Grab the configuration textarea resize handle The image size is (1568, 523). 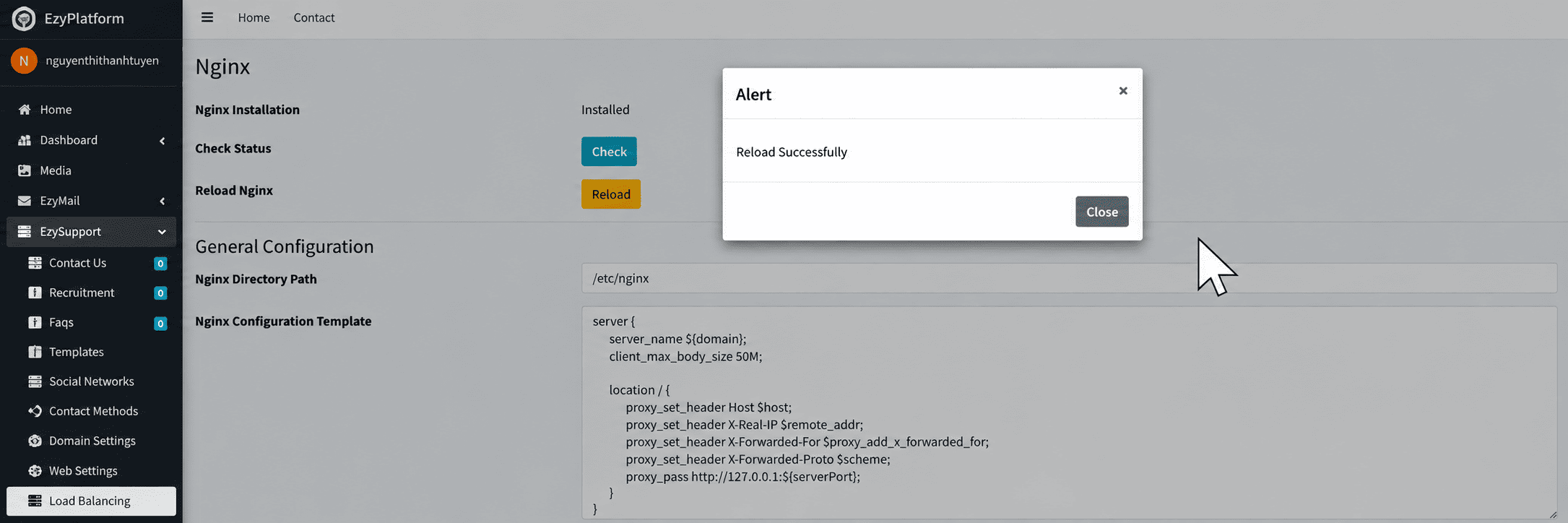point(1553,514)
